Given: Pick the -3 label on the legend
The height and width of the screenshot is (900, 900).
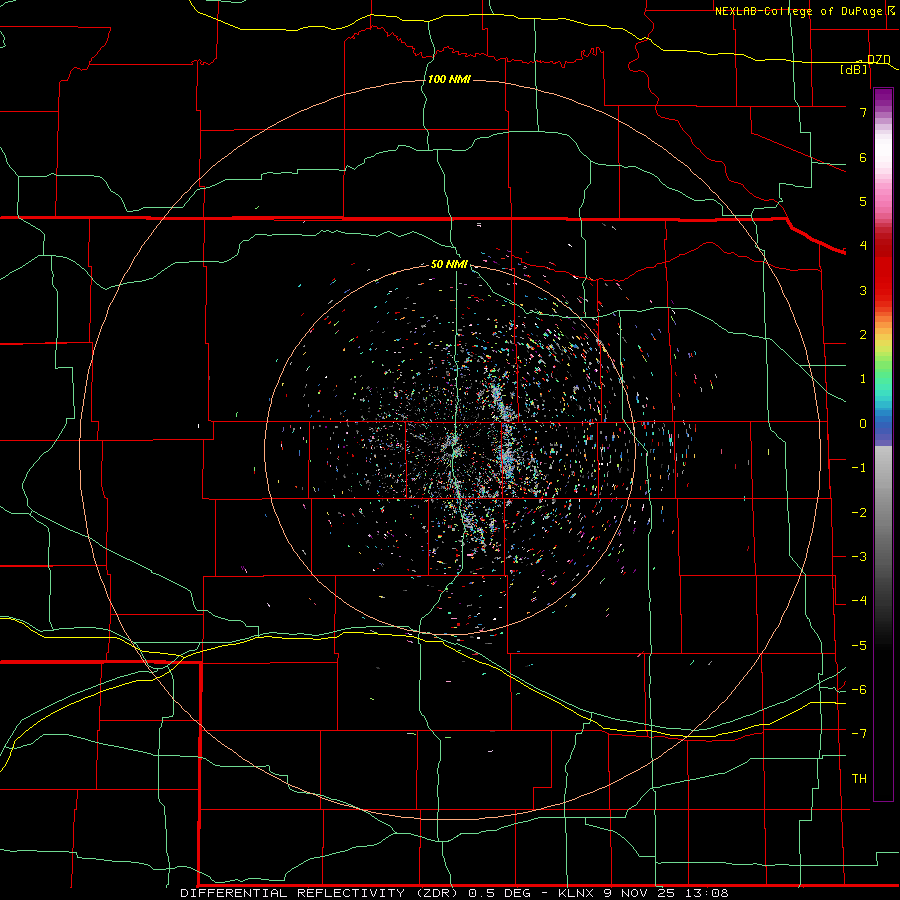Looking at the screenshot, I should click(x=859, y=557).
